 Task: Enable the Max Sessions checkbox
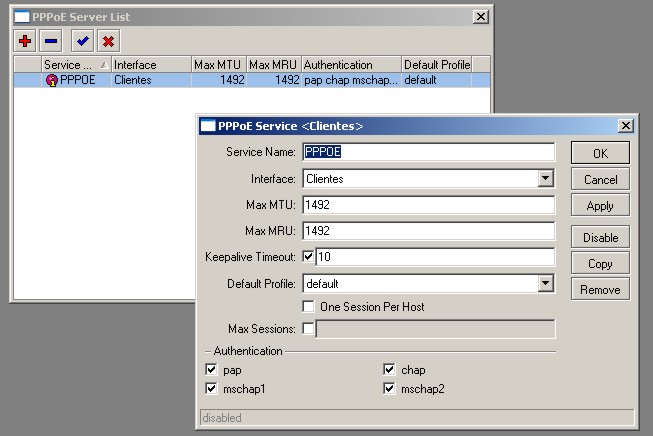coord(308,329)
